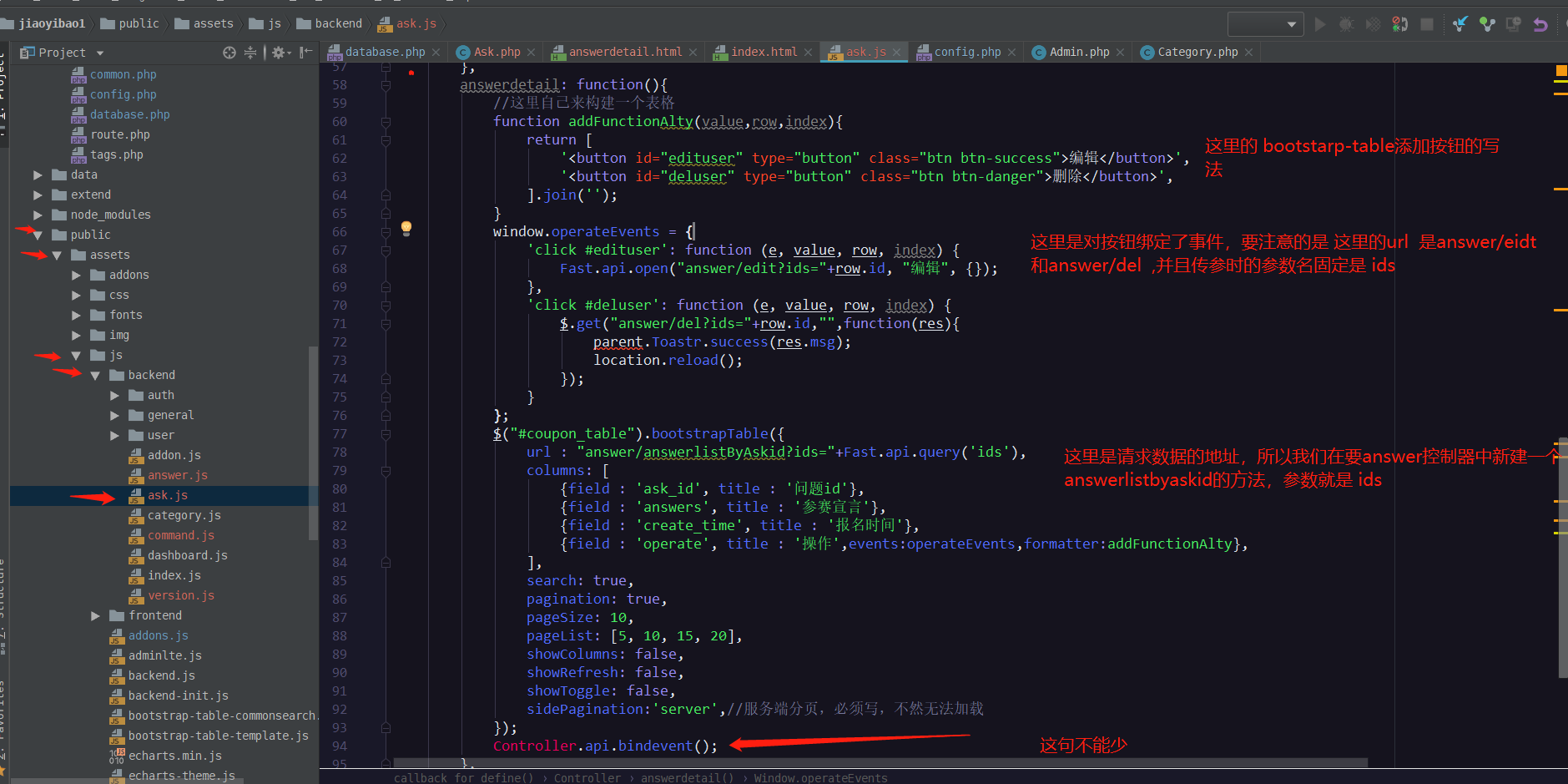The height and width of the screenshot is (784, 1568).
Task: Click ask.js breadcrumb in navigation bar
Action: (416, 23)
